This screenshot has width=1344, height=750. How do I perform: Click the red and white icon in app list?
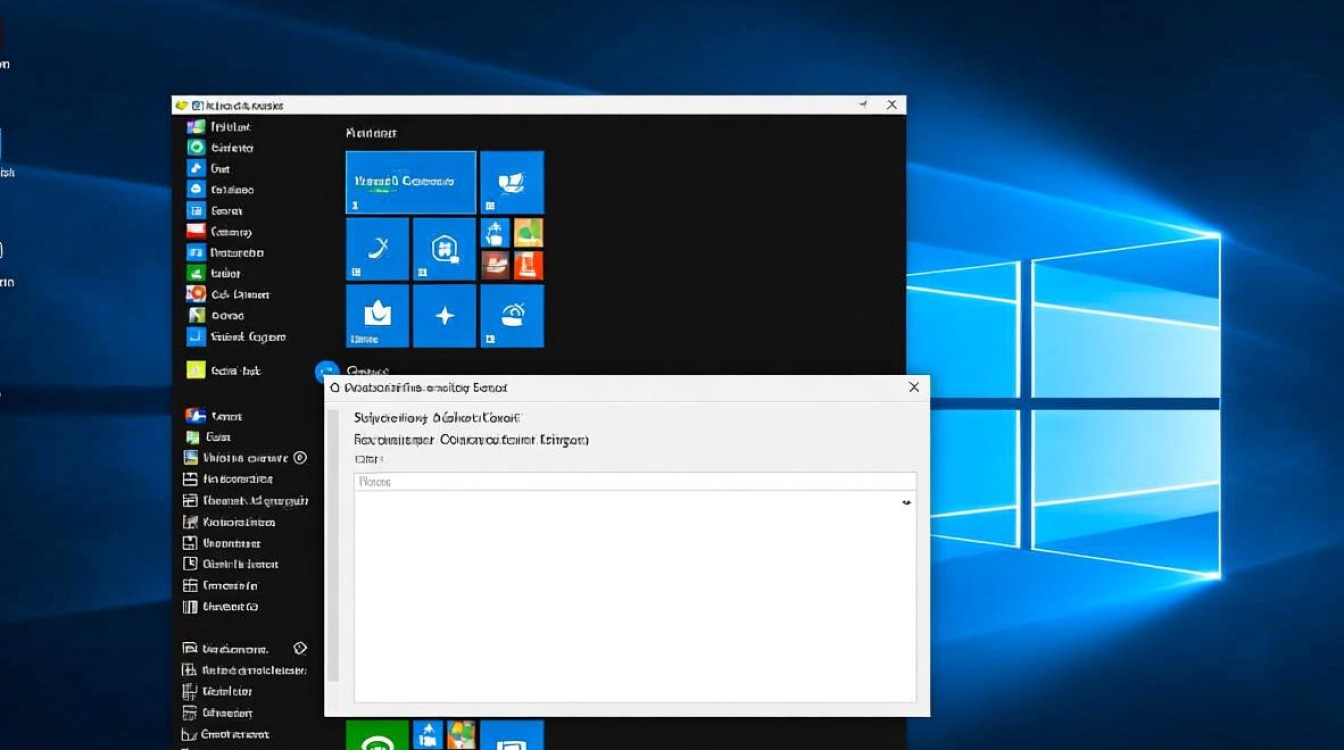(196, 231)
